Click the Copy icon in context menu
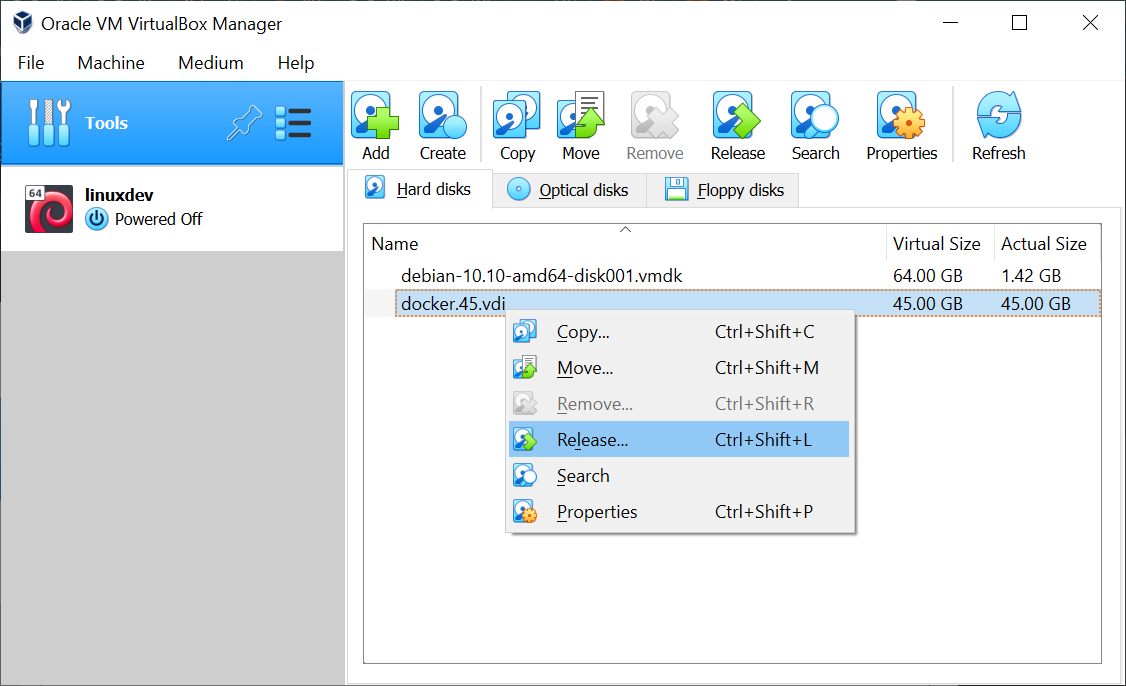Viewport: 1126px width, 686px height. [525, 332]
